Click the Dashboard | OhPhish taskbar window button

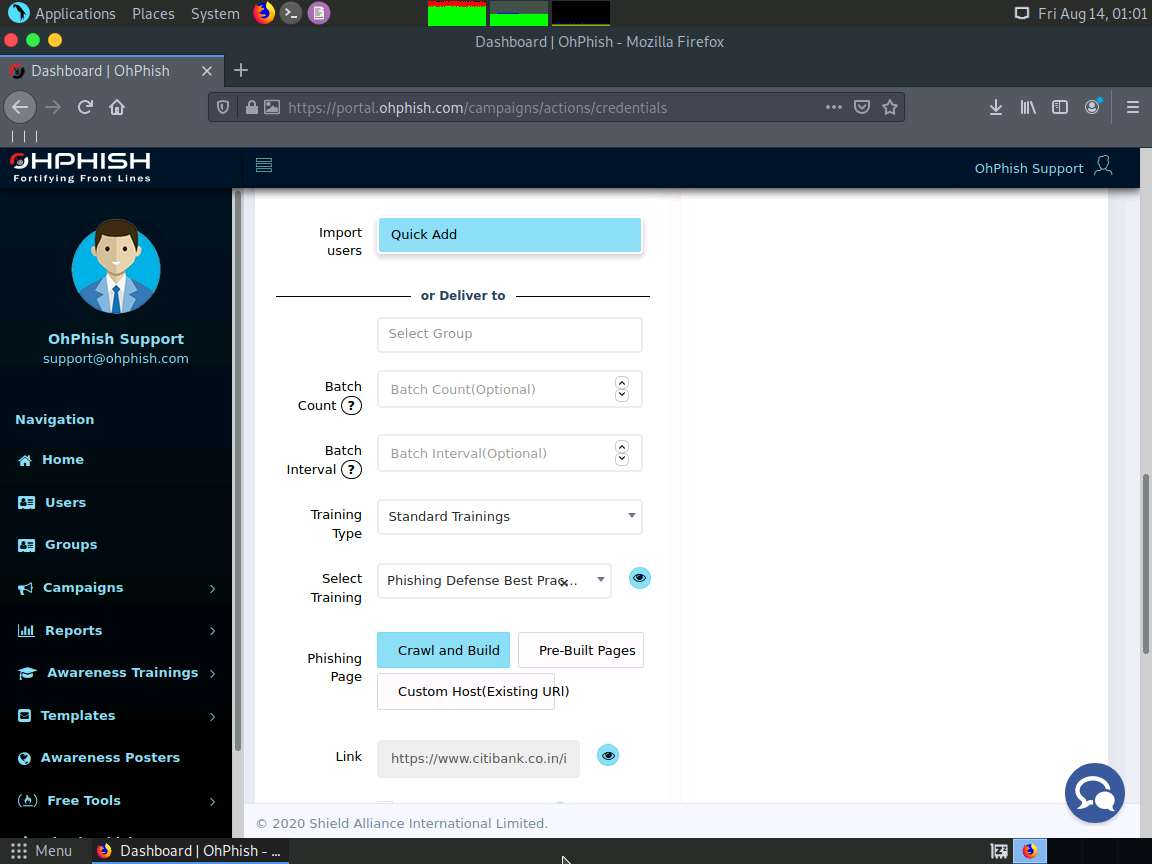190,851
